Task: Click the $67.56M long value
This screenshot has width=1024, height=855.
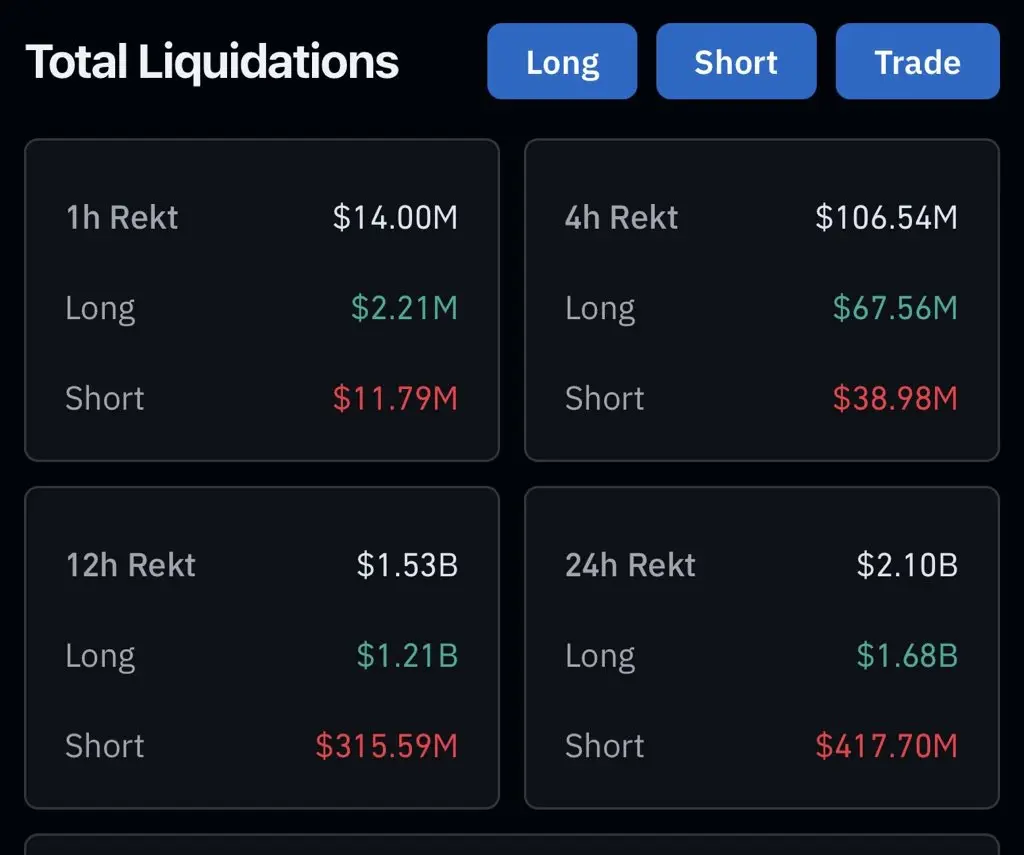Action: coord(895,308)
